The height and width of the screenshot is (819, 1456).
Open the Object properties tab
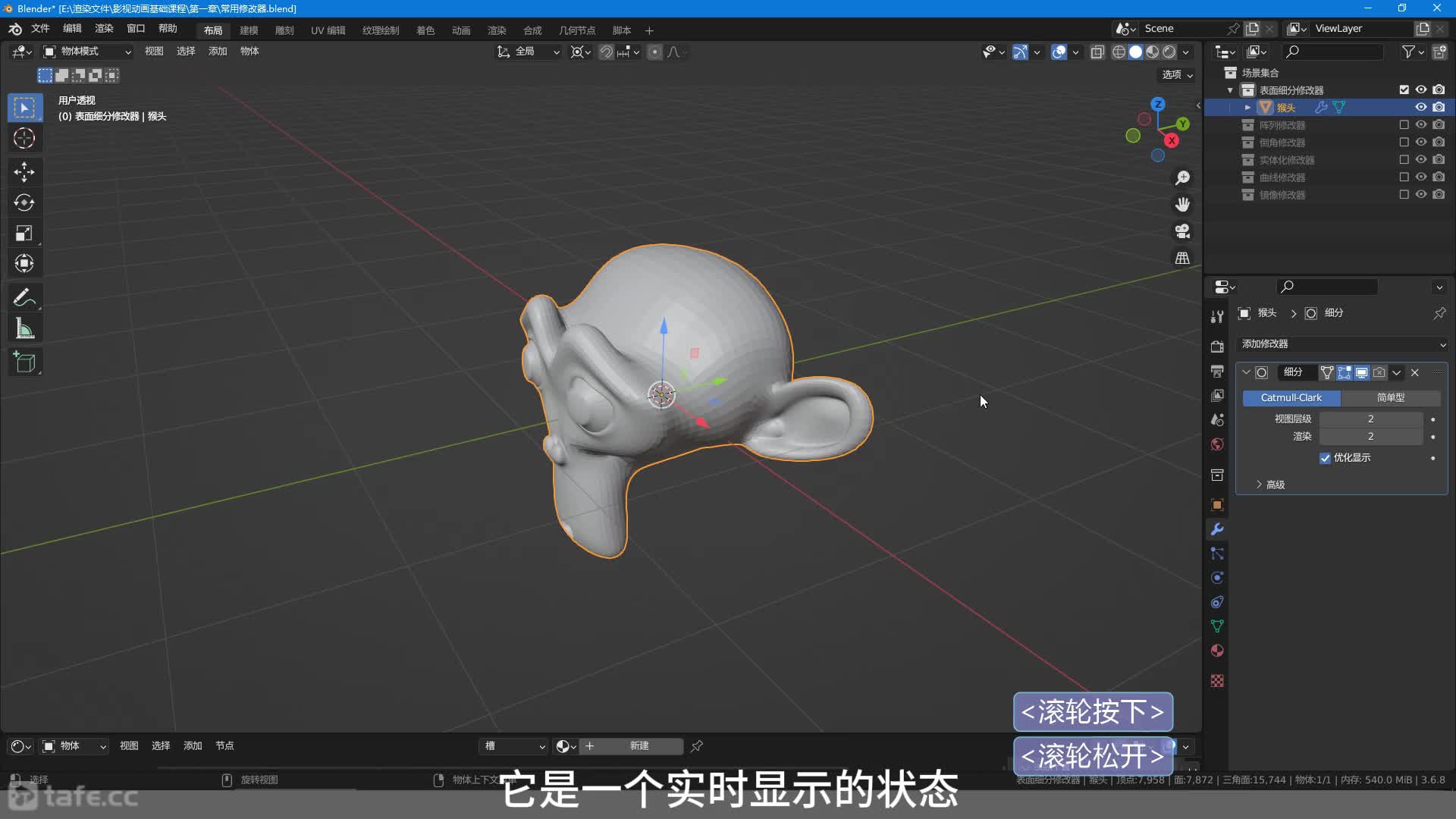pyautogui.click(x=1217, y=505)
